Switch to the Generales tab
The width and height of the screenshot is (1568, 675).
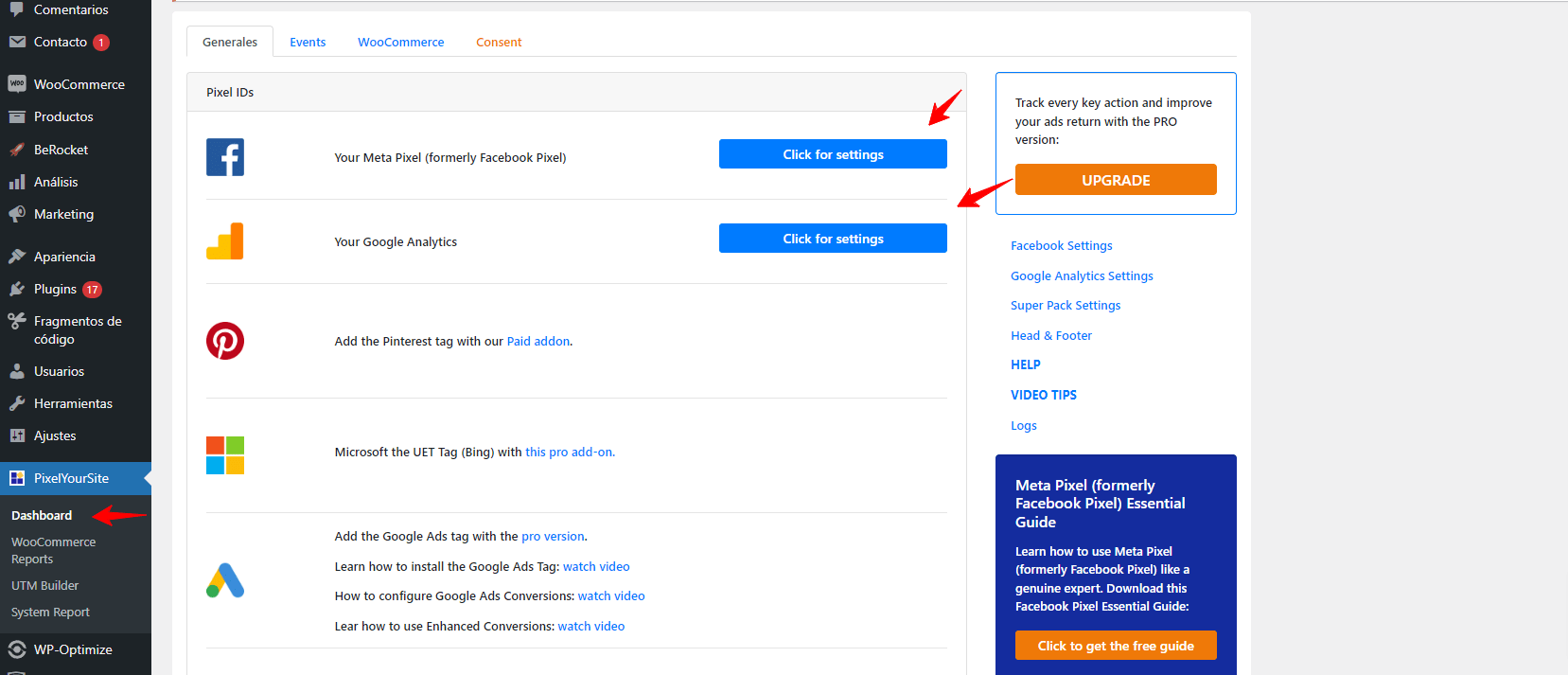(x=230, y=42)
